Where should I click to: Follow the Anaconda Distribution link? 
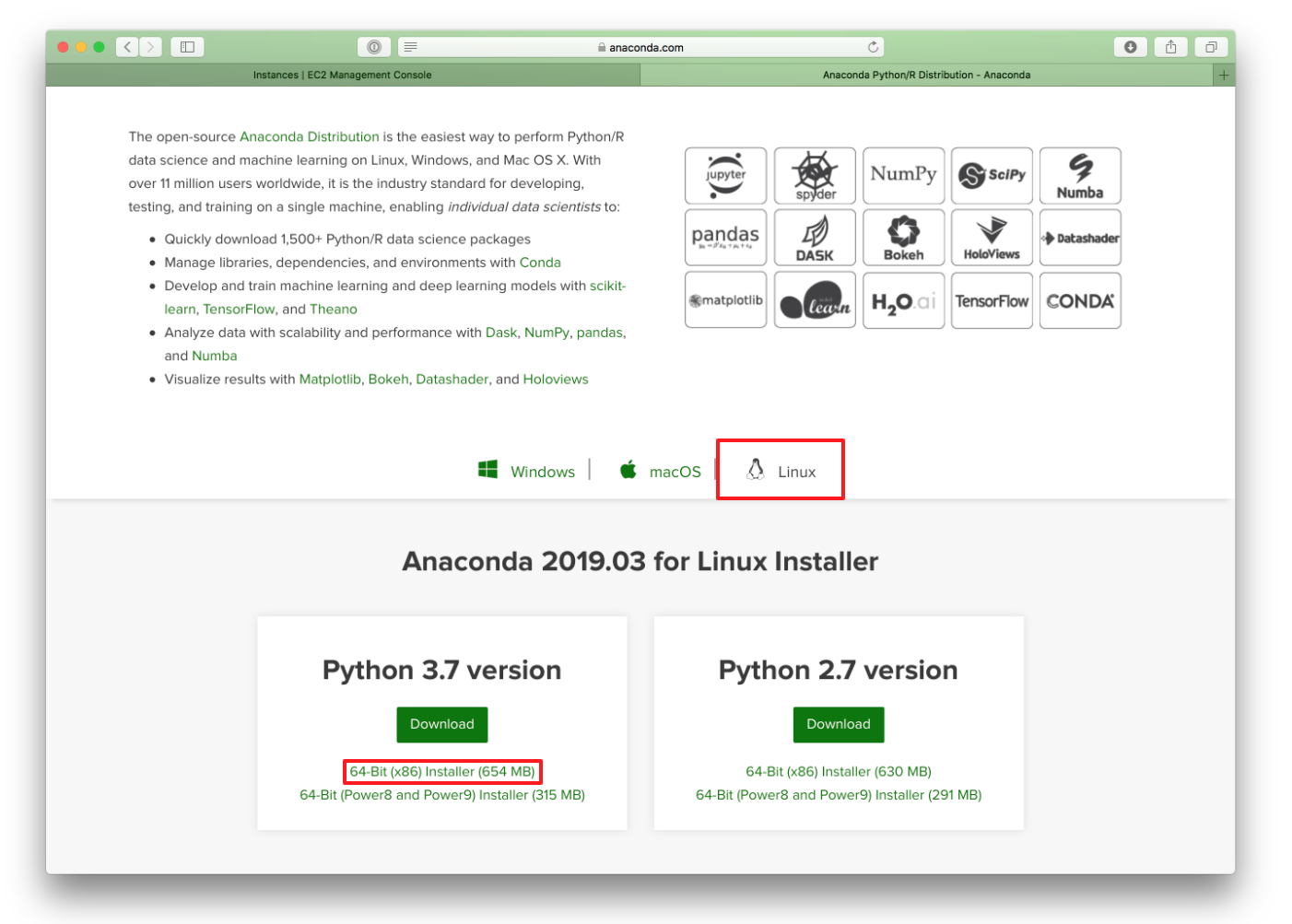point(310,136)
